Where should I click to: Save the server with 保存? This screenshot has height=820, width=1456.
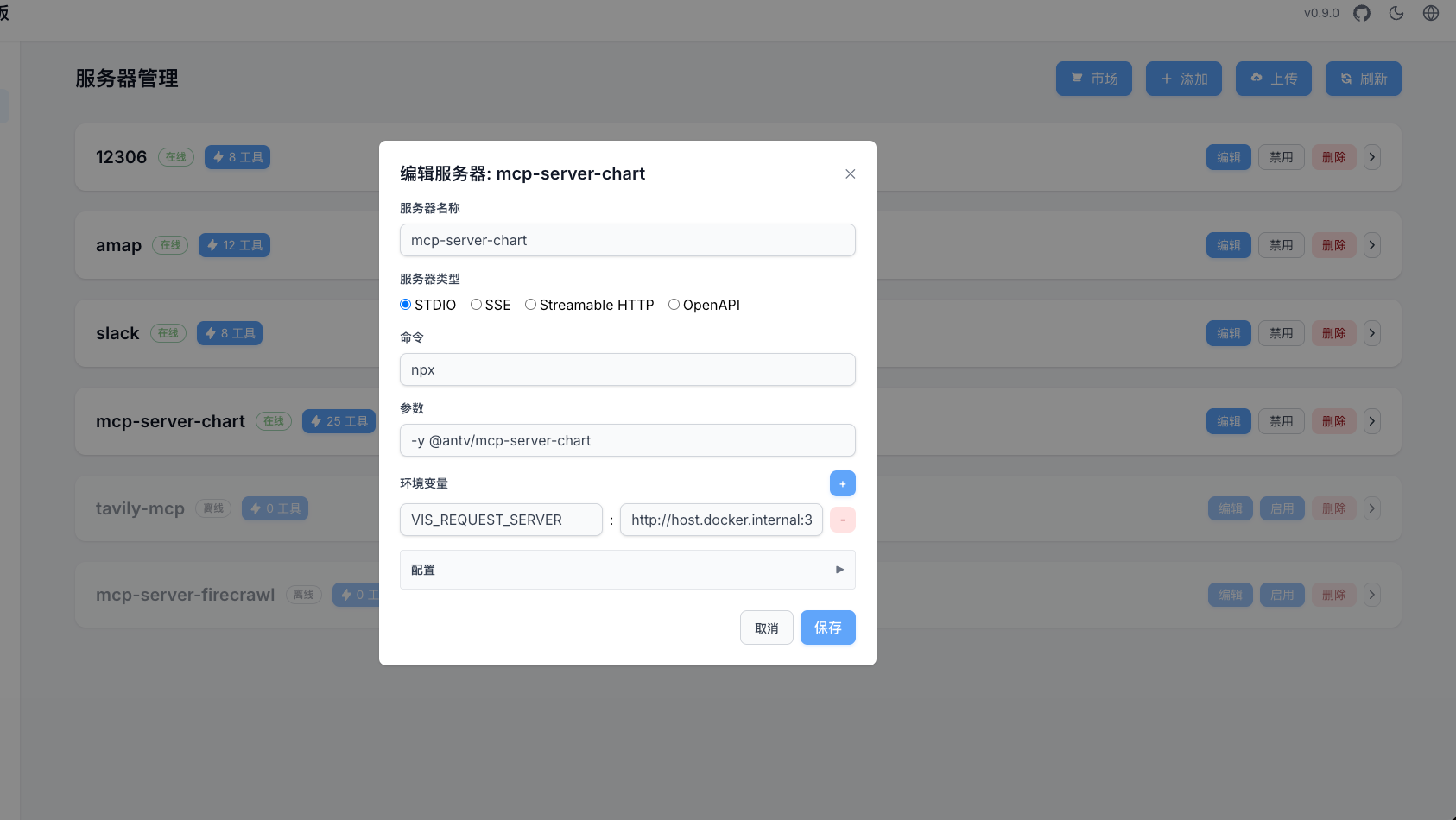(x=828, y=628)
